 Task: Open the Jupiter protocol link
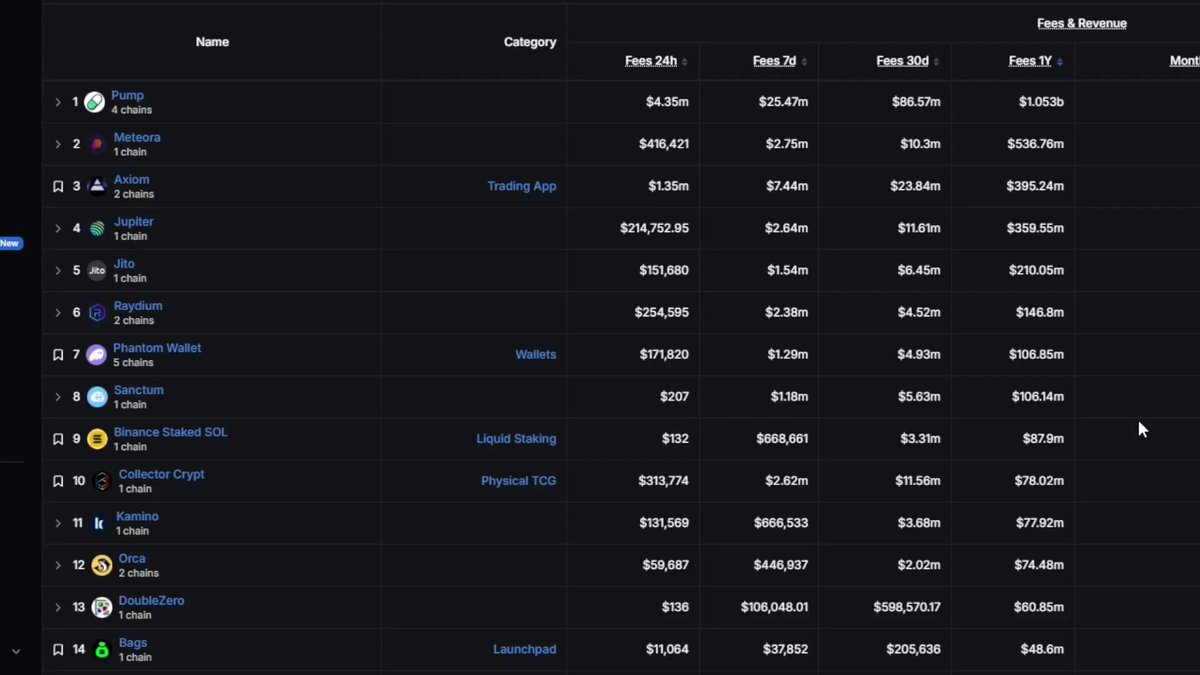pyautogui.click(x=134, y=221)
